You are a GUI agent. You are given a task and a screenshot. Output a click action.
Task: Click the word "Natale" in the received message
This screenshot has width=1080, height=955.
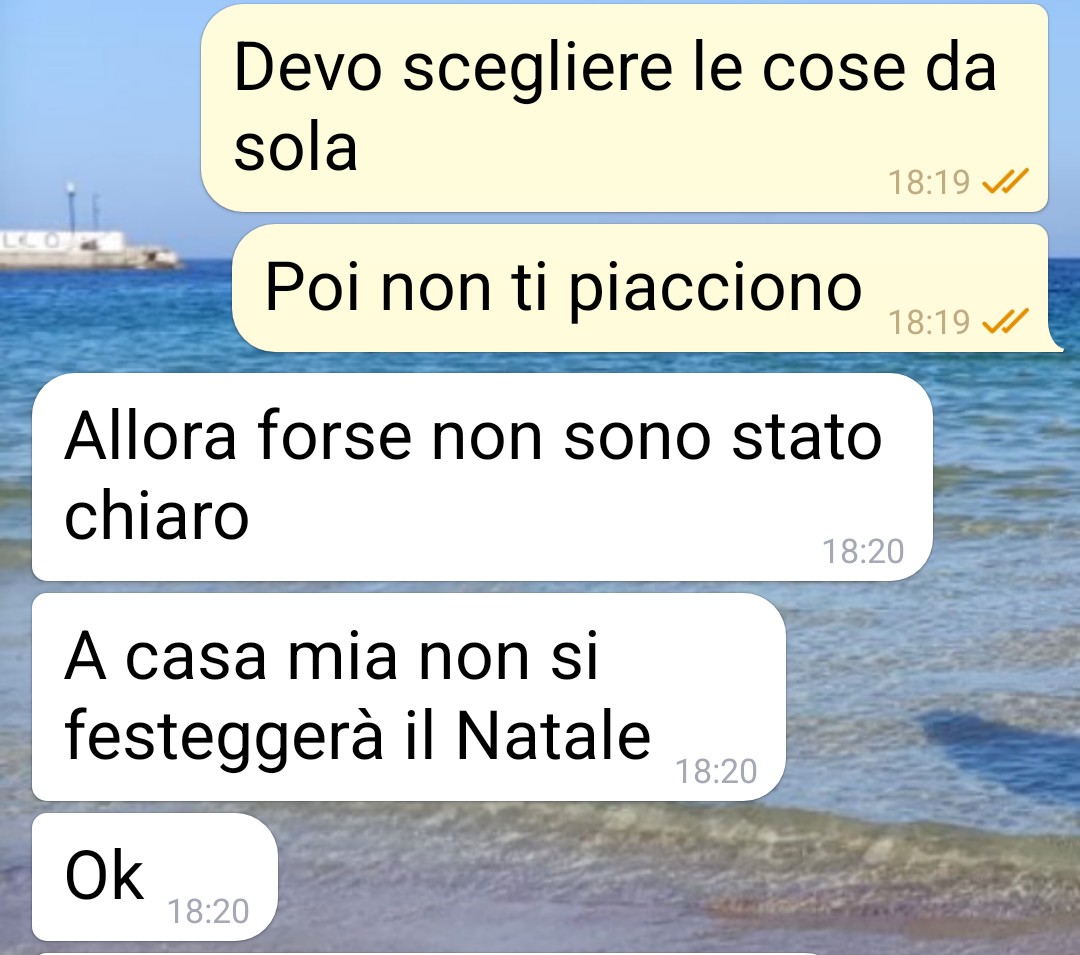coord(553,736)
